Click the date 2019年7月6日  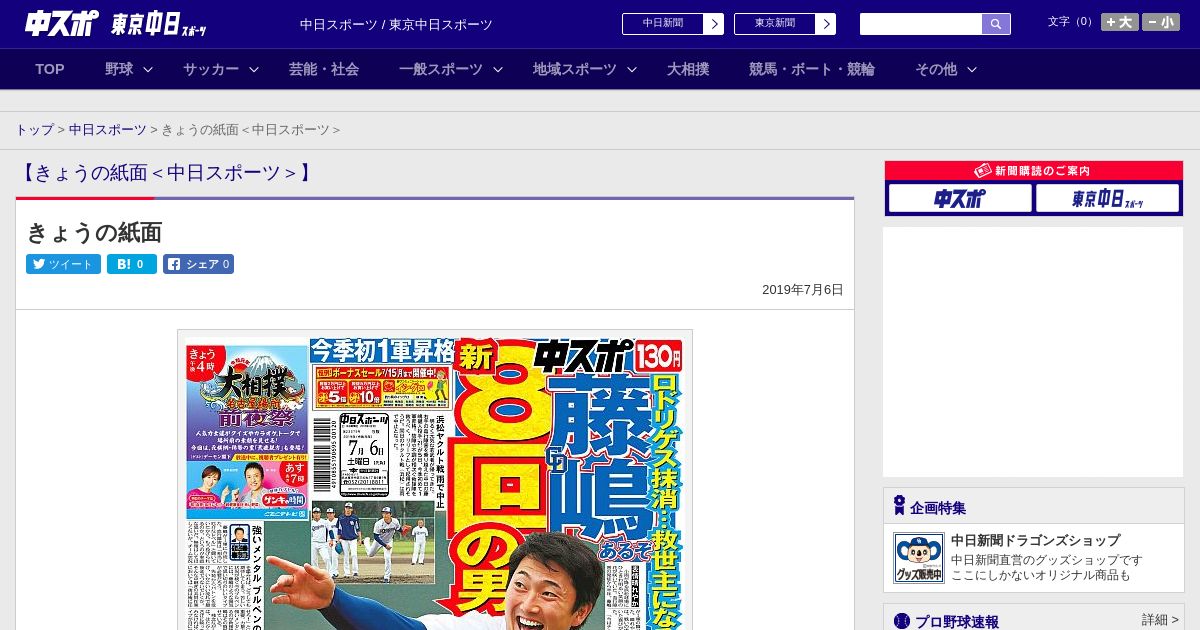click(x=803, y=290)
